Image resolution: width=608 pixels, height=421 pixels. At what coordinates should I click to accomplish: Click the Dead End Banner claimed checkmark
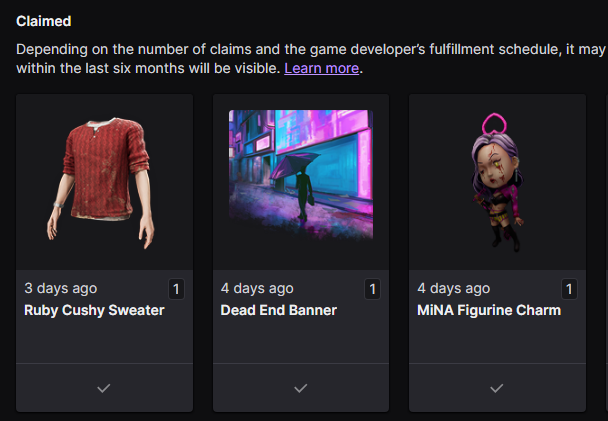point(300,388)
